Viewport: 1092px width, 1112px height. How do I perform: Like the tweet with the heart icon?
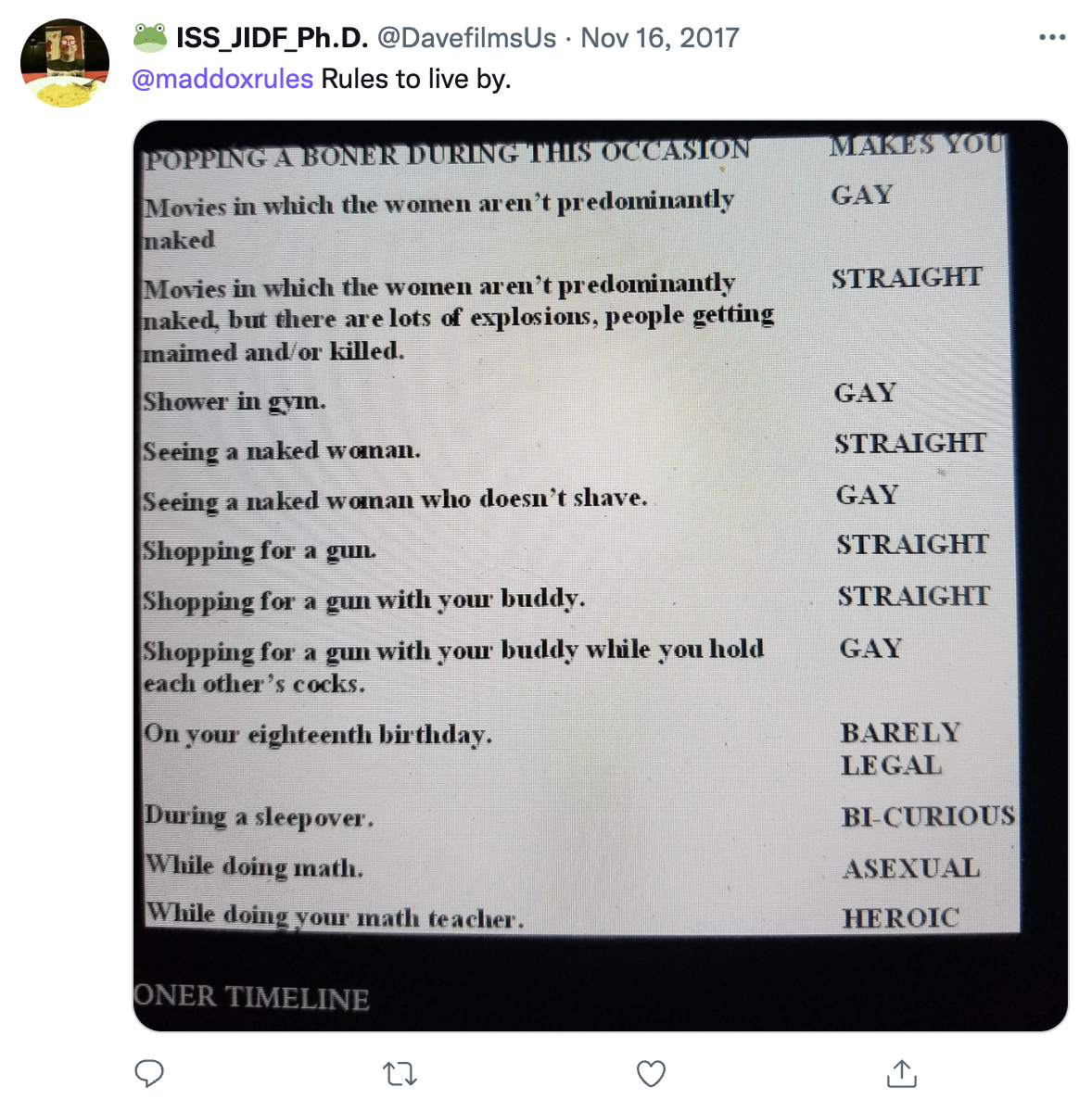(x=652, y=1074)
